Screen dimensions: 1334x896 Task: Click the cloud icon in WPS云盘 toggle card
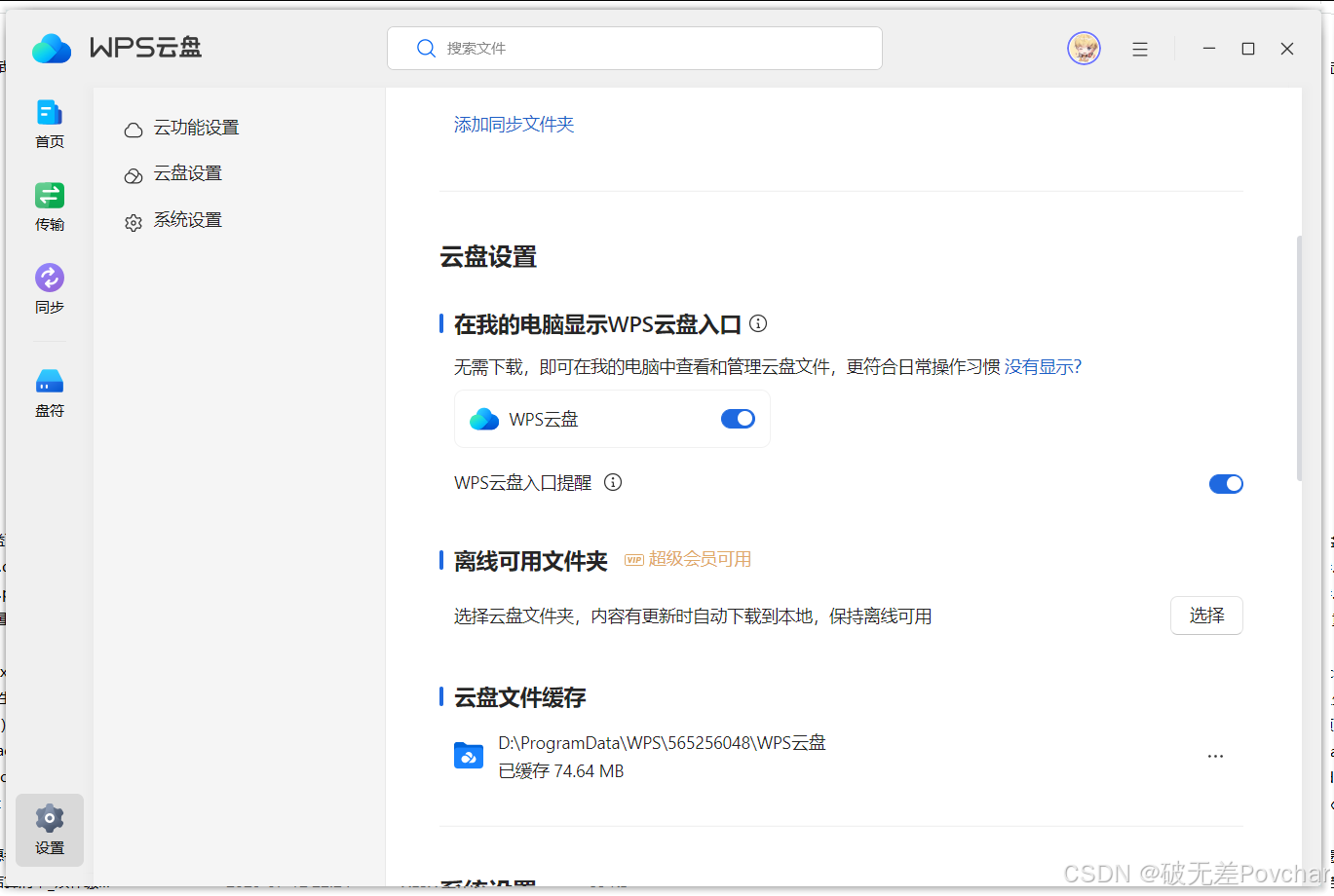pyautogui.click(x=484, y=419)
